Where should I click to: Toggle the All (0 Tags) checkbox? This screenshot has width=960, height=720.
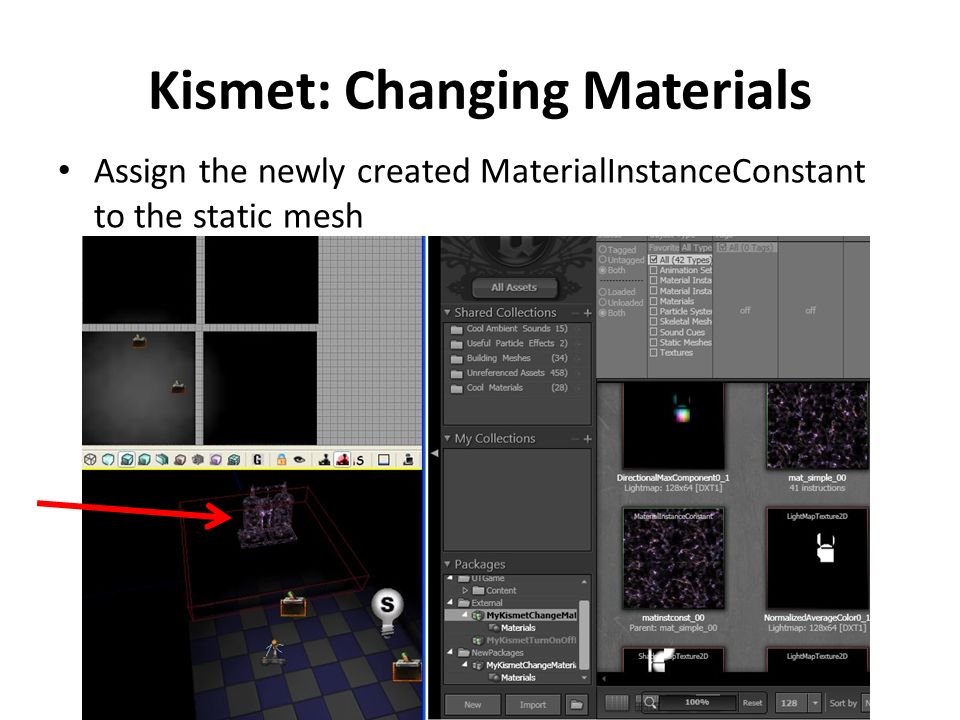pos(722,247)
